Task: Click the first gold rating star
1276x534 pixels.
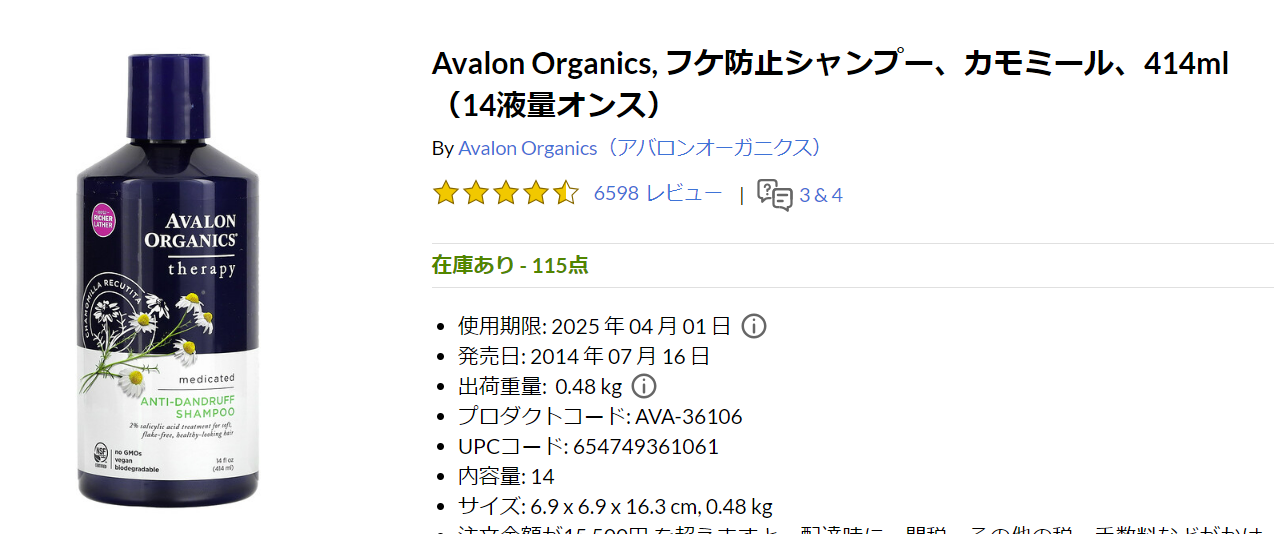Action: click(445, 193)
